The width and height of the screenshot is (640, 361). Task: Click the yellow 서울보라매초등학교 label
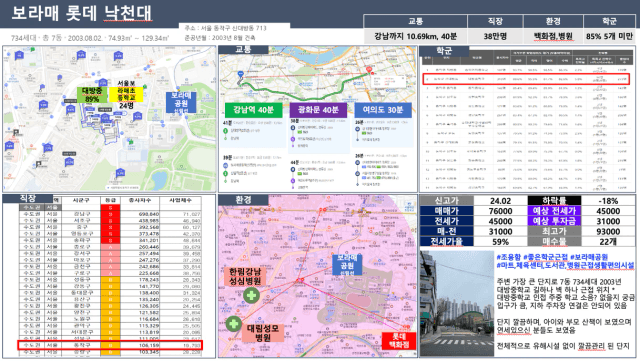(126, 94)
